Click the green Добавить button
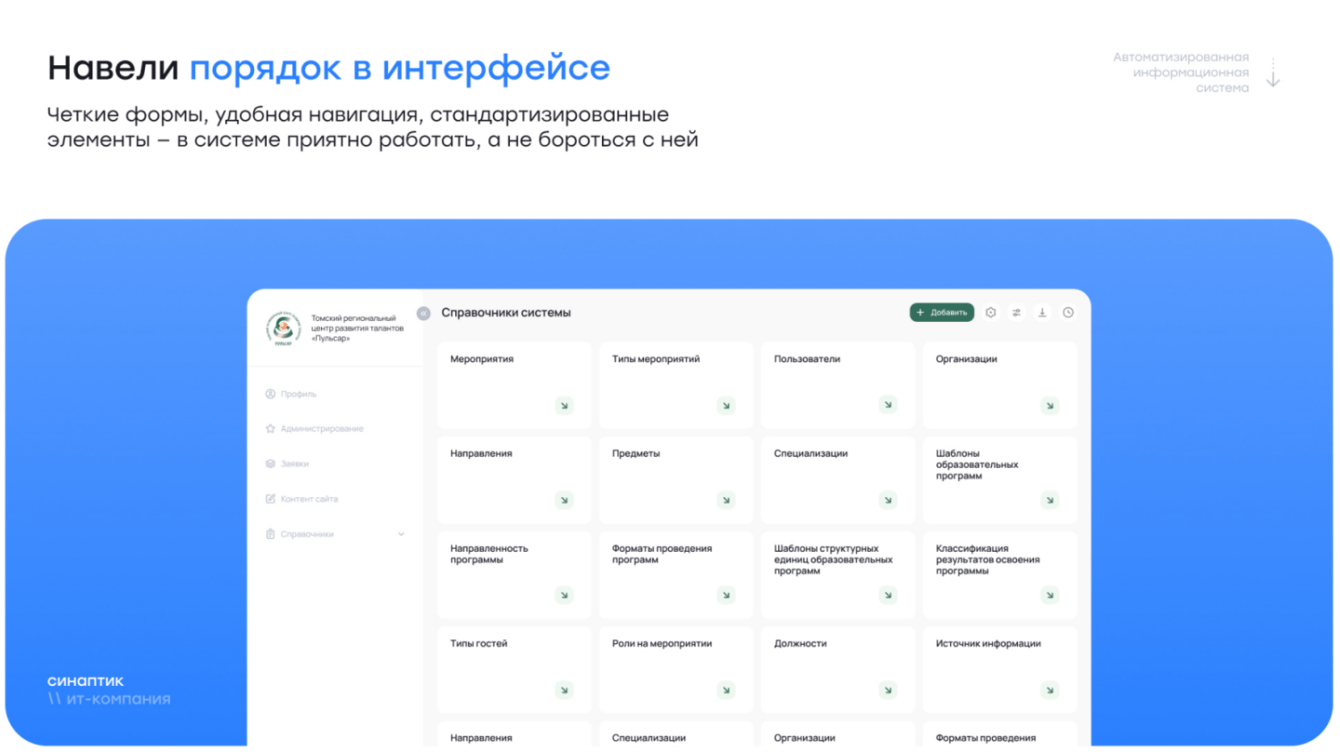This screenshot has width=1340, height=752. [941, 313]
